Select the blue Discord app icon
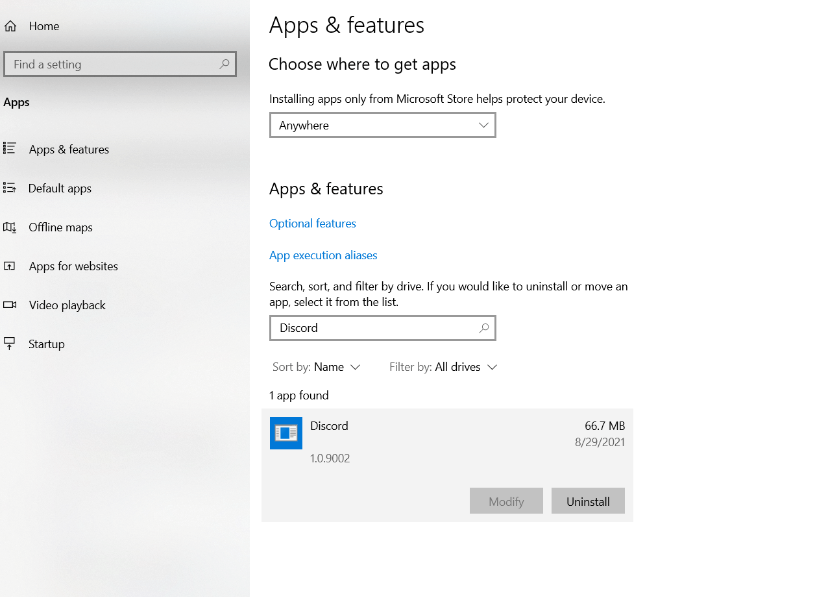 tap(286, 432)
